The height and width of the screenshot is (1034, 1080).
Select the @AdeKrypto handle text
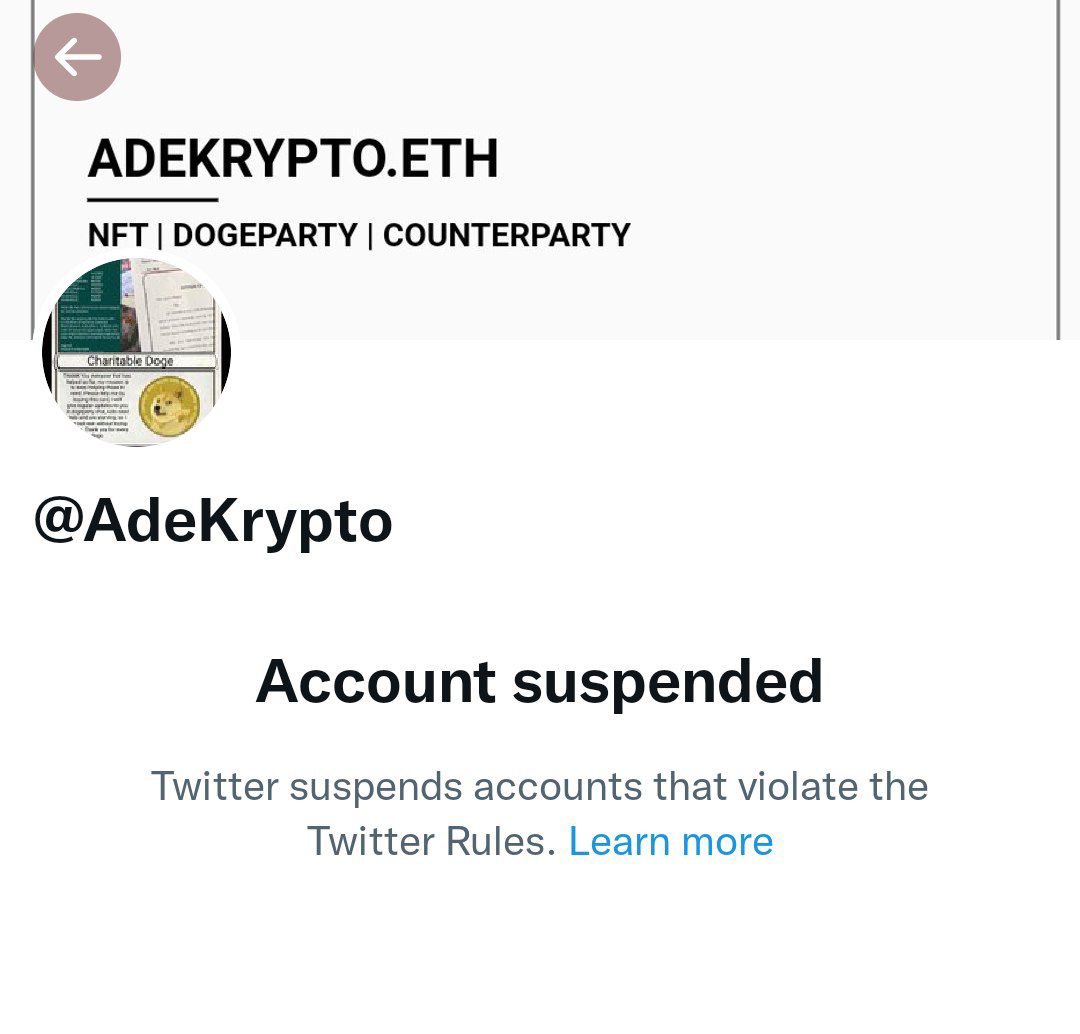click(213, 521)
